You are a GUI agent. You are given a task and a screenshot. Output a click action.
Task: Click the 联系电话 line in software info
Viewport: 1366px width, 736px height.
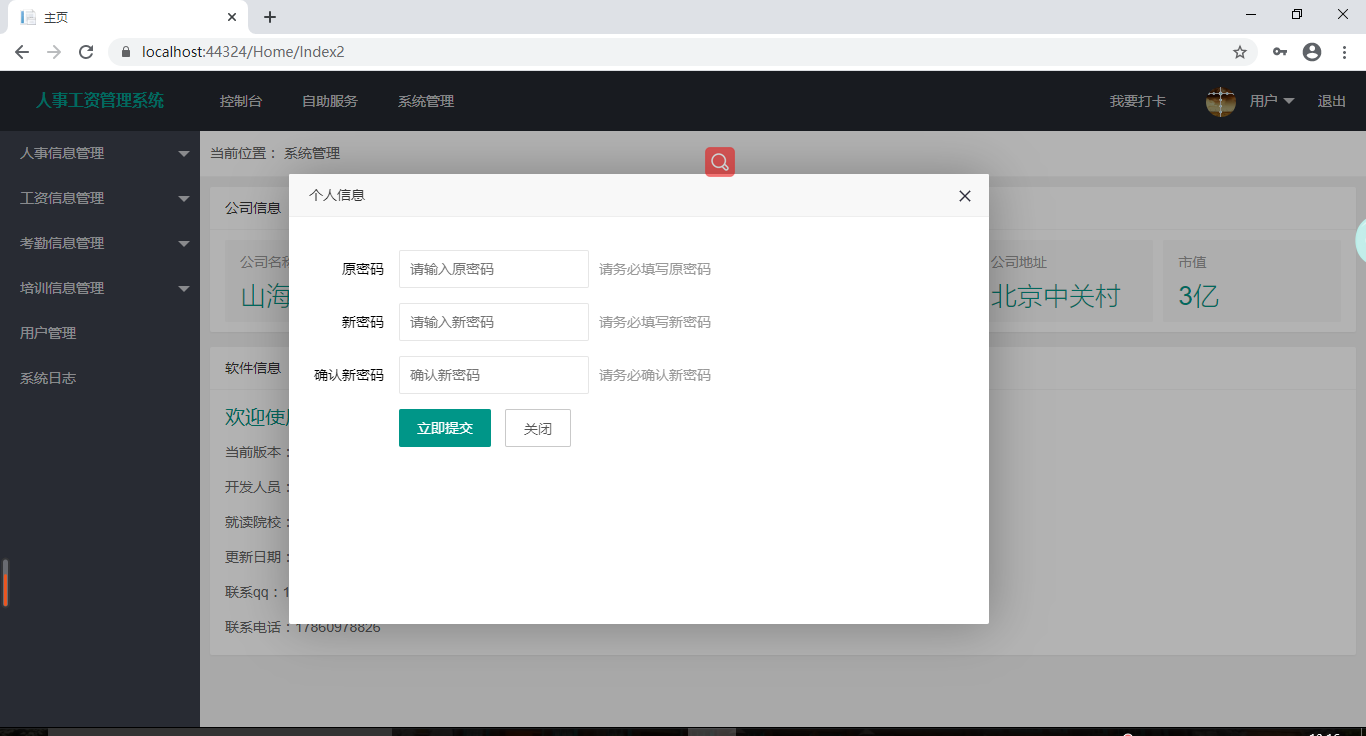click(303, 628)
